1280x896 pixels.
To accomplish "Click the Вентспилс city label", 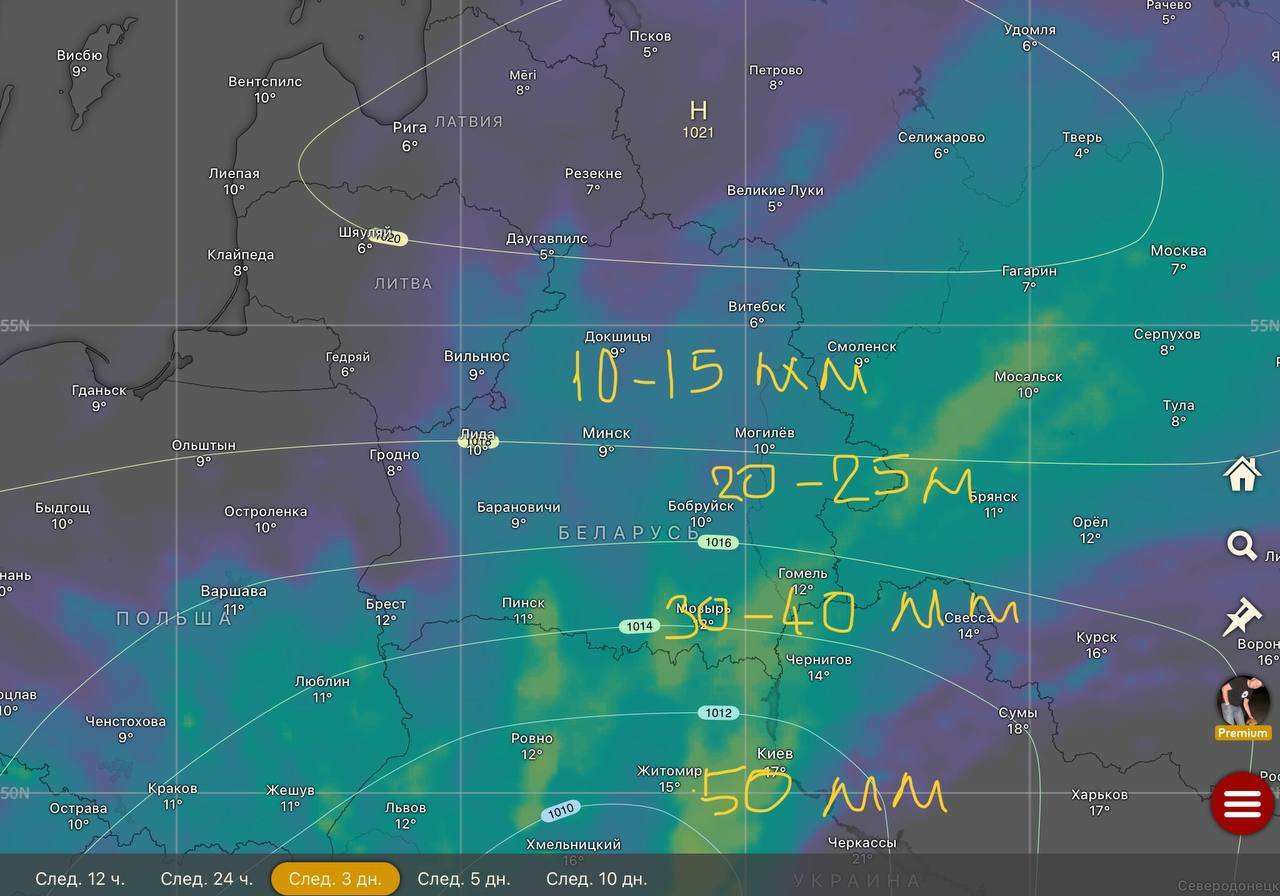I will [265, 81].
